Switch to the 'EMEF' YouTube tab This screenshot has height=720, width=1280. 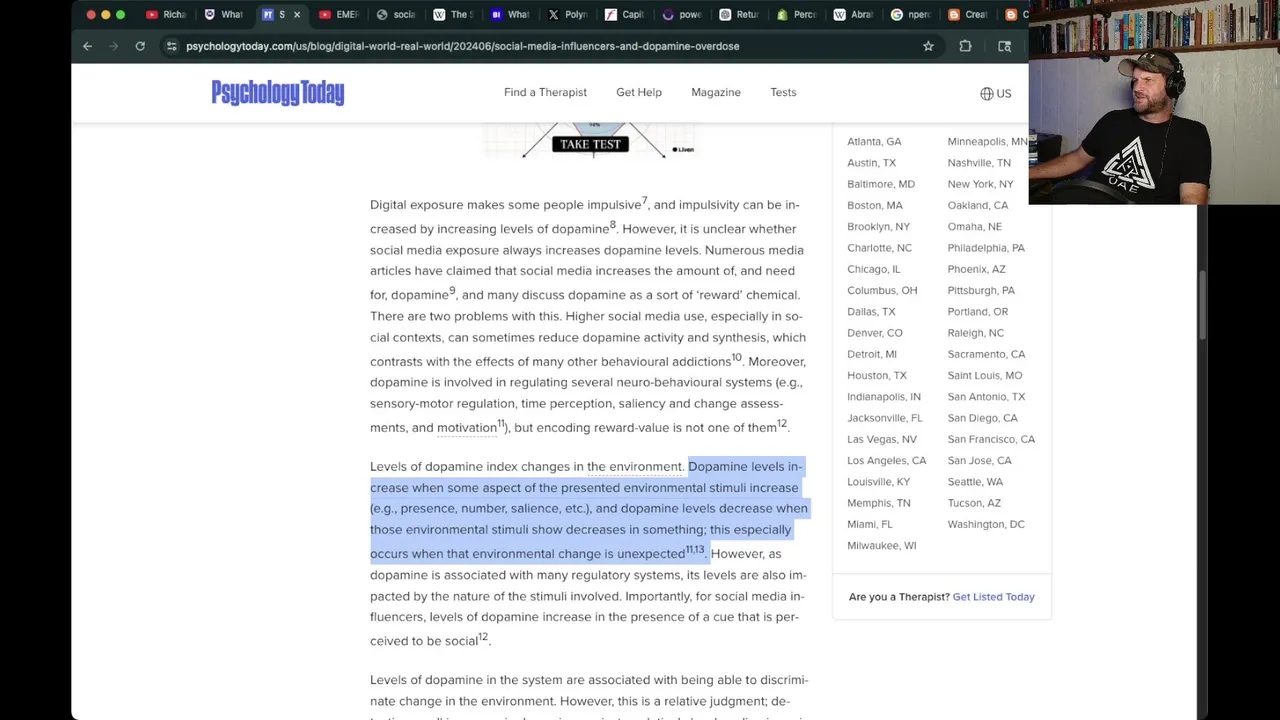[338, 15]
